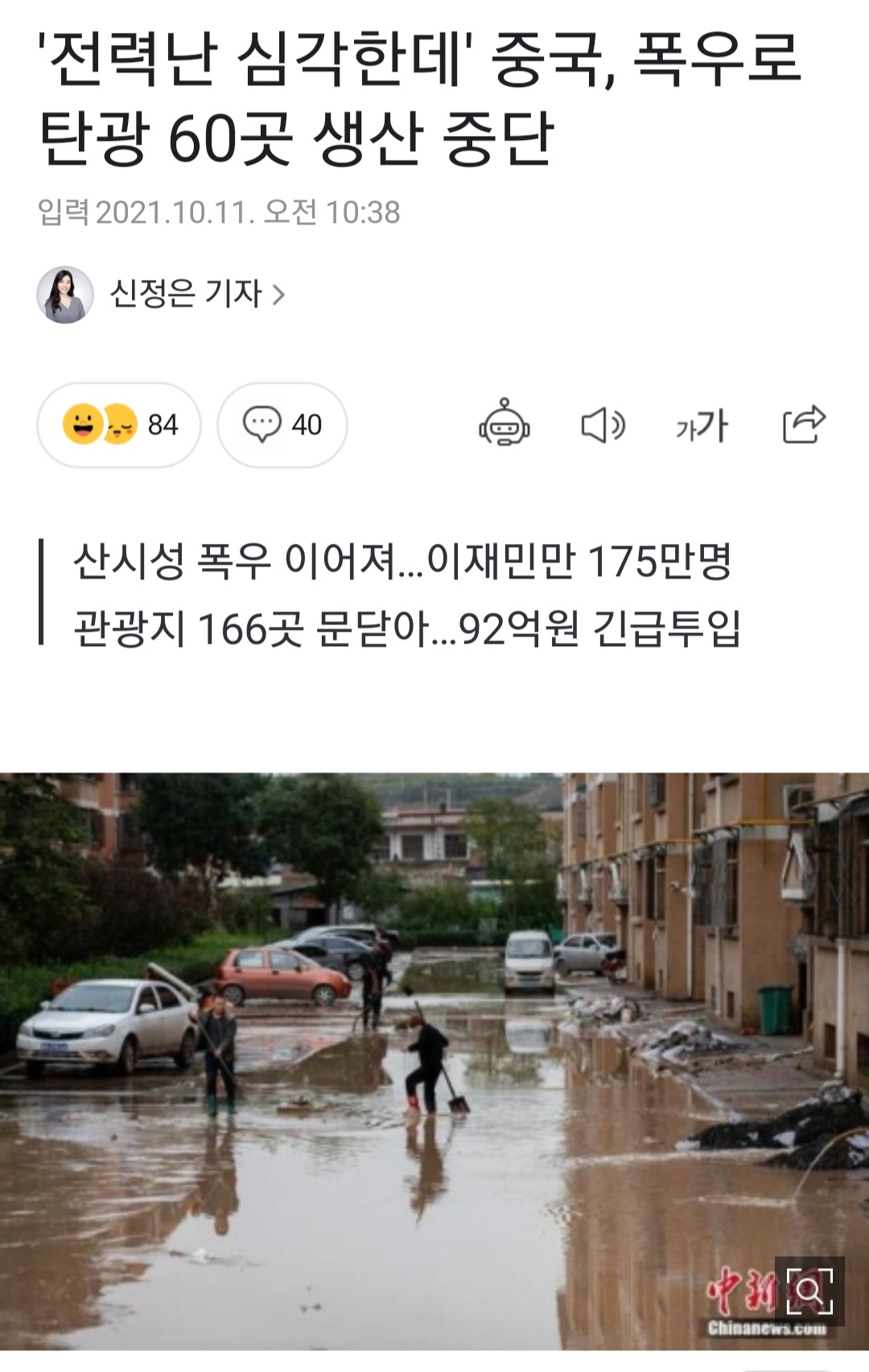The height and width of the screenshot is (1372, 869).
Task: Tap the summary line 관광지 166곳 문닫아
Action: 407,628
